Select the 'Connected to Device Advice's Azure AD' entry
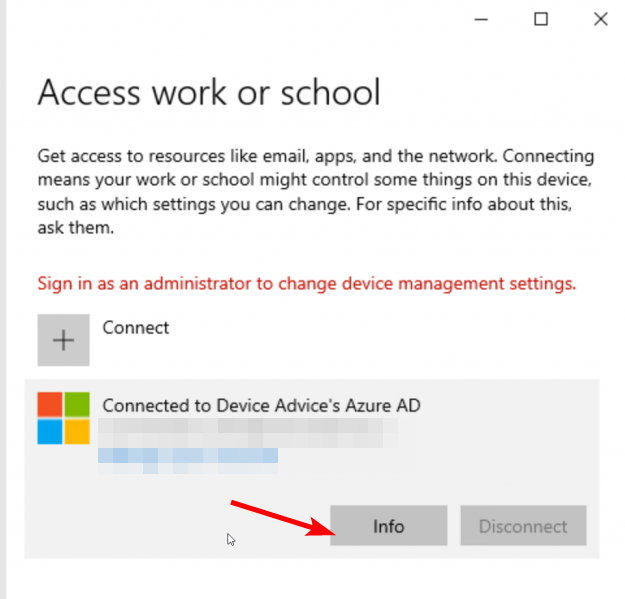Image resolution: width=625 pixels, height=599 pixels. 262,405
